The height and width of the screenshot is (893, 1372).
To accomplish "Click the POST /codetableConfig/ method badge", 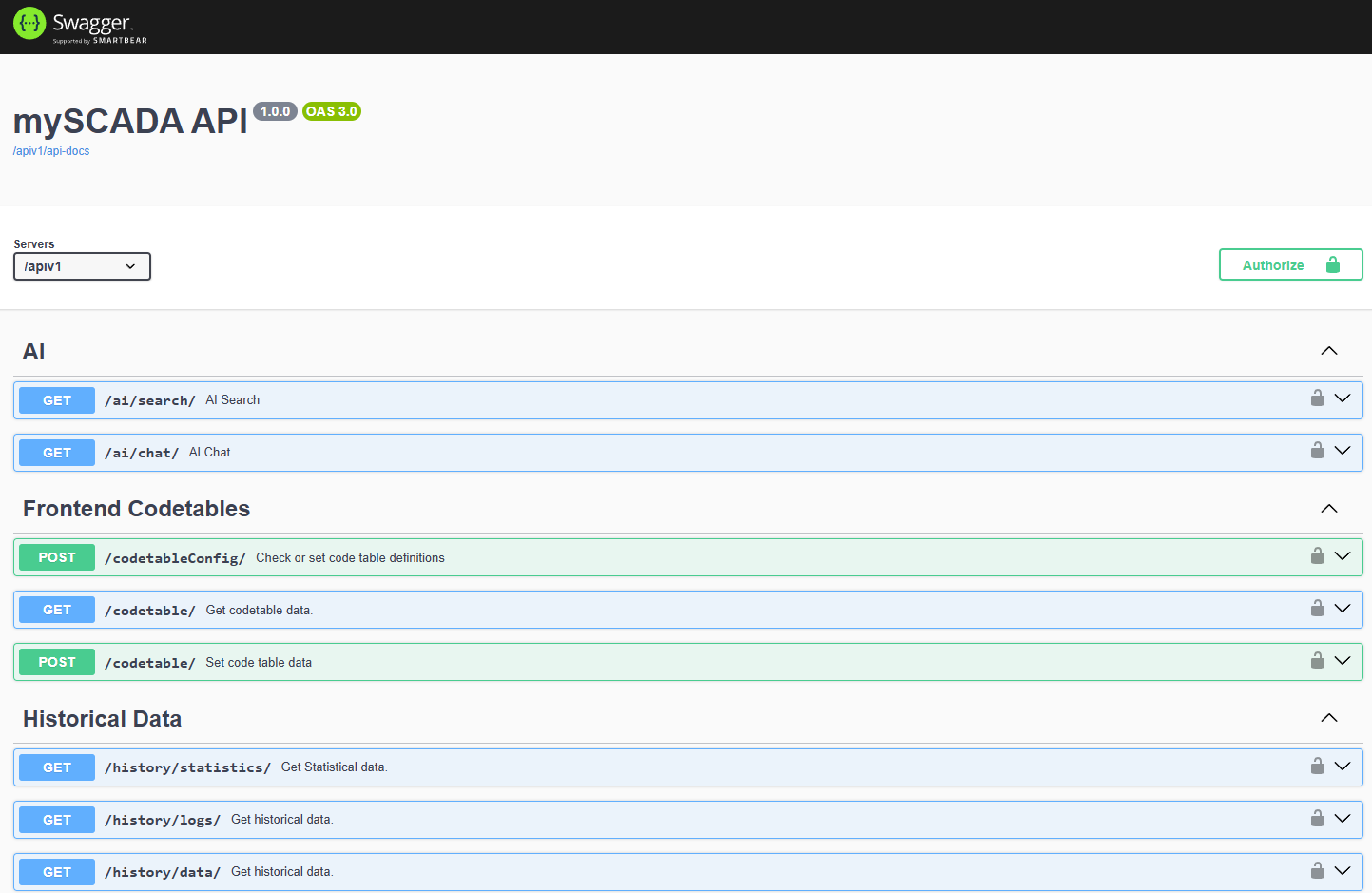I will click(57, 557).
